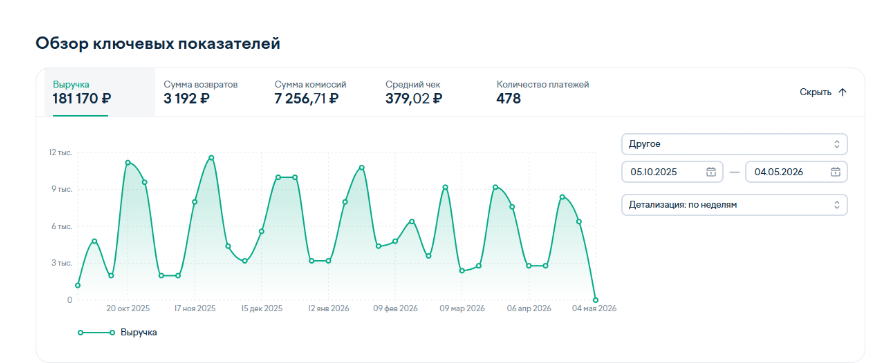Click the last data point at 04 мая 2026

pos(596,300)
